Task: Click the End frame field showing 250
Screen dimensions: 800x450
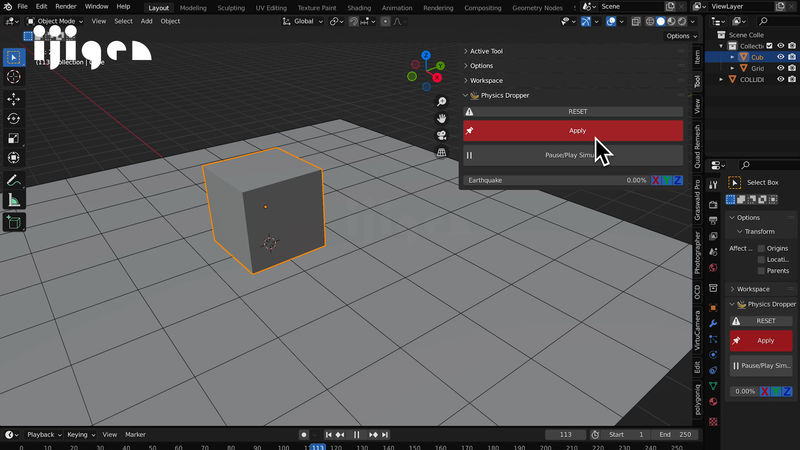Action: pyautogui.click(x=675, y=435)
